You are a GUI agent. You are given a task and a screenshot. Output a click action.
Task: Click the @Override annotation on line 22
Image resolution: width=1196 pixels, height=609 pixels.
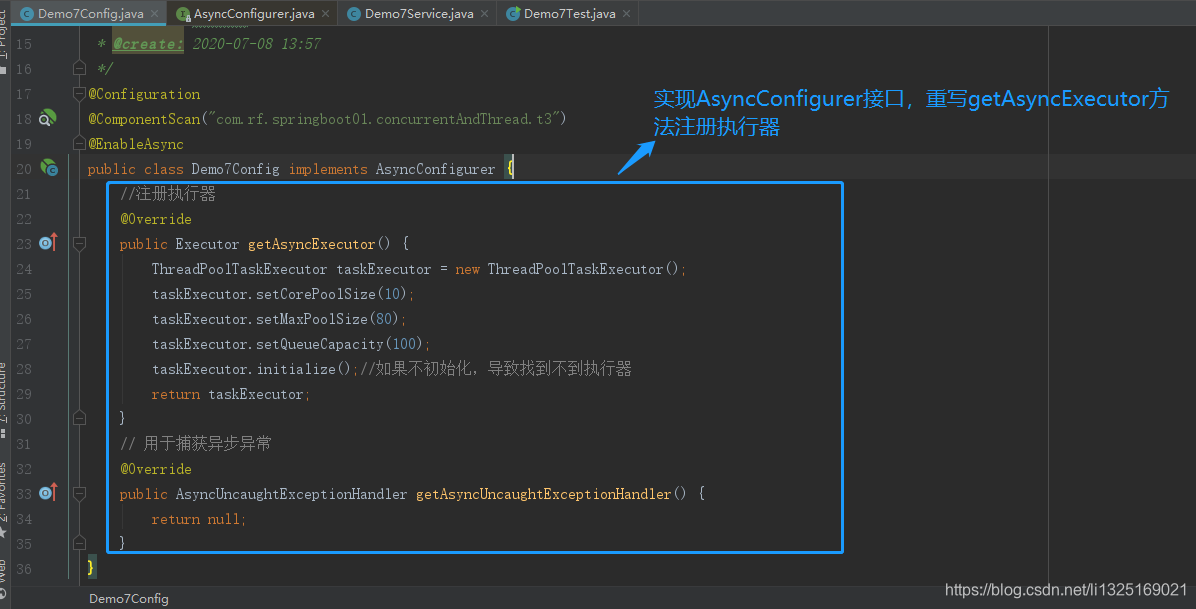[x=156, y=219]
